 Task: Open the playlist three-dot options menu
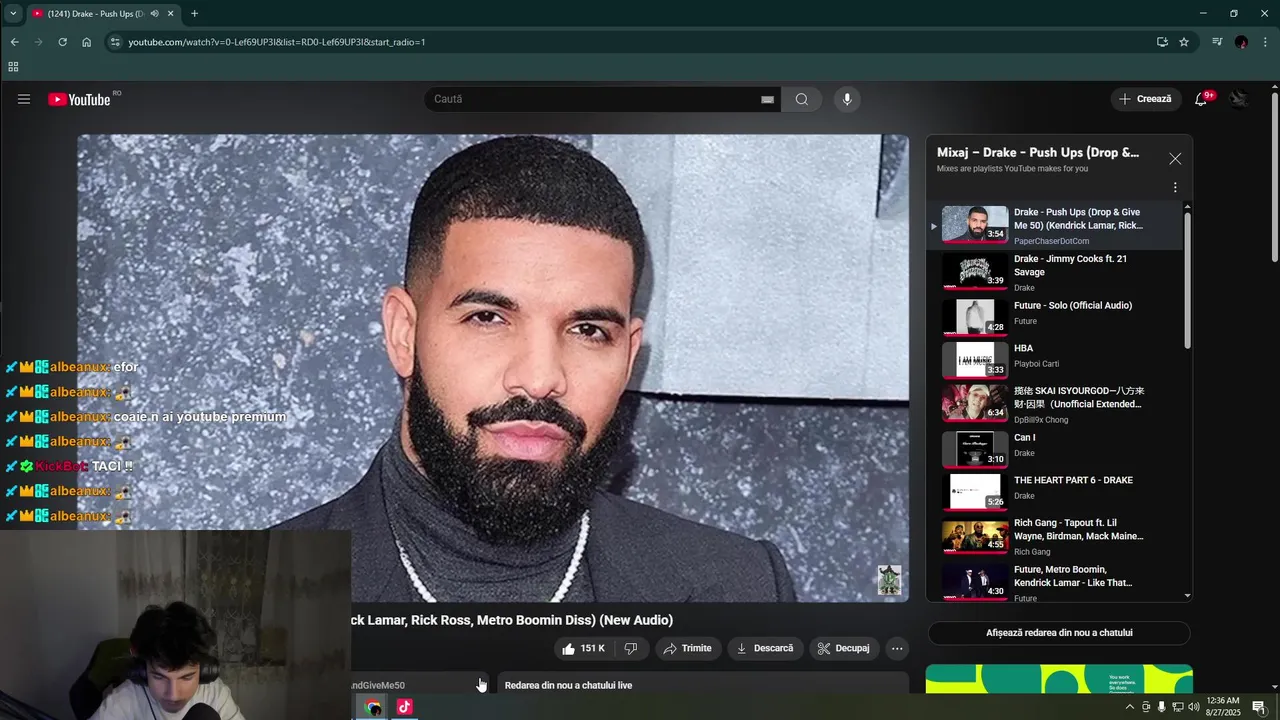(1175, 187)
